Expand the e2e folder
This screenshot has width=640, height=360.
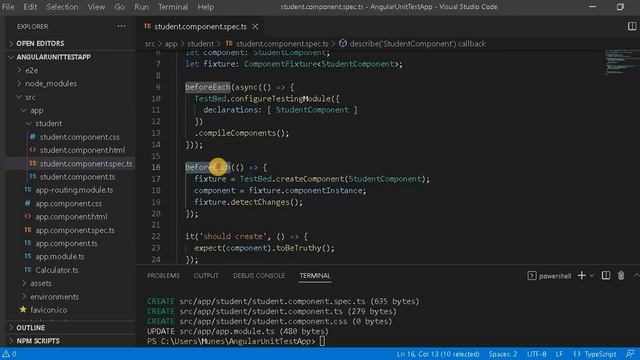pyautogui.click(x=31, y=71)
